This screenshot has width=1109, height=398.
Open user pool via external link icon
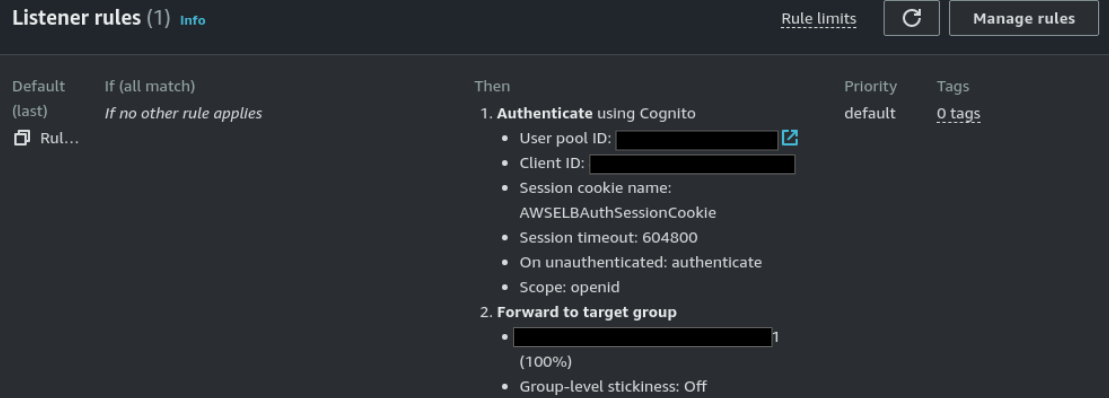[x=789, y=138]
